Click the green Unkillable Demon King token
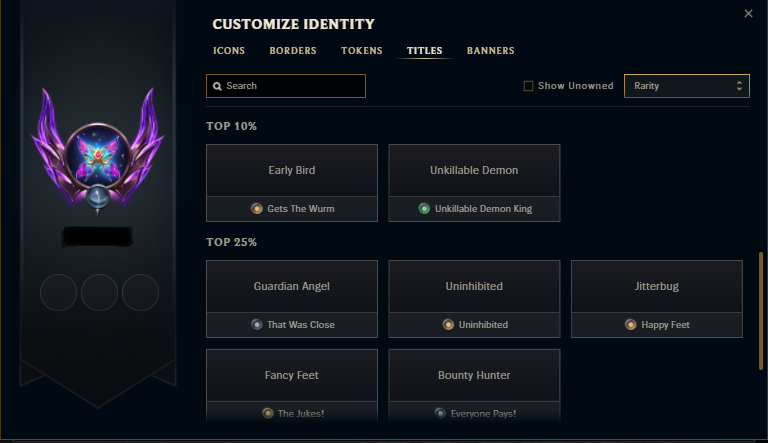 (x=424, y=209)
